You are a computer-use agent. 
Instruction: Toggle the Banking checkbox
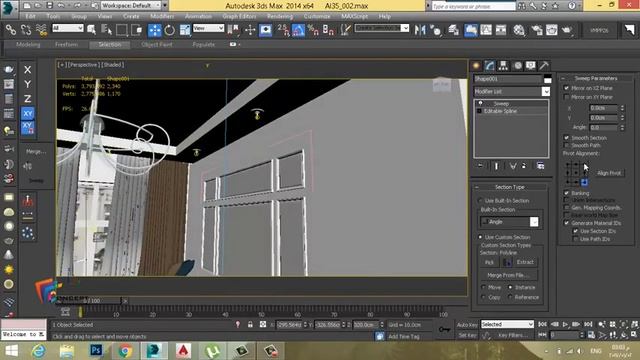click(x=567, y=193)
